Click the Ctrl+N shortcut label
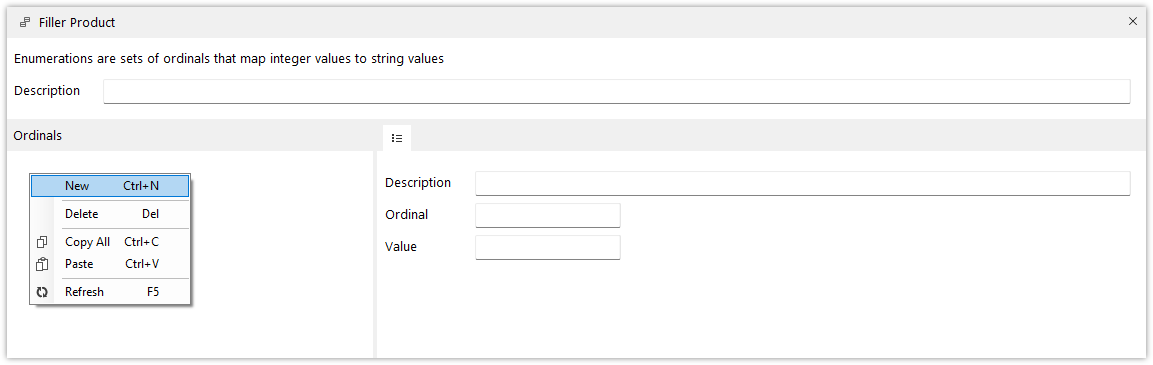This screenshot has width=1153, height=365. point(141,186)
